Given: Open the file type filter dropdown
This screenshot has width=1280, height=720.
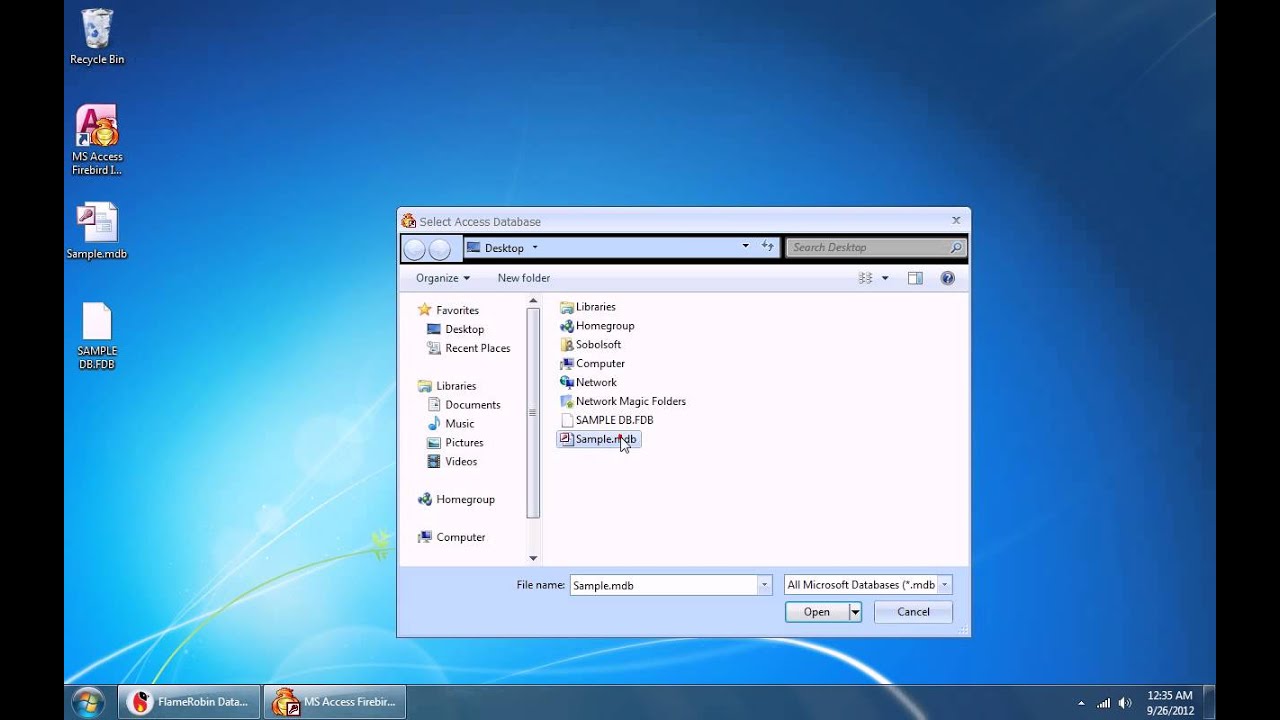Looking at the screenshot, I should click(x=868, y=585).
